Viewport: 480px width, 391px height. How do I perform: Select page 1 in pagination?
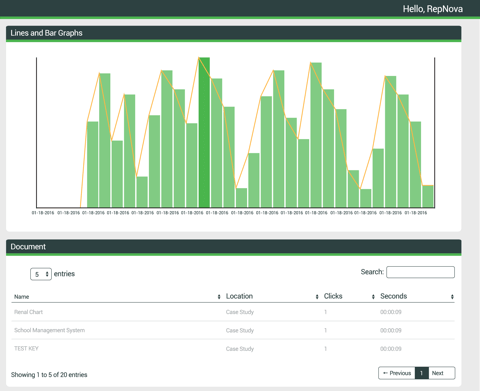[421, 373]
